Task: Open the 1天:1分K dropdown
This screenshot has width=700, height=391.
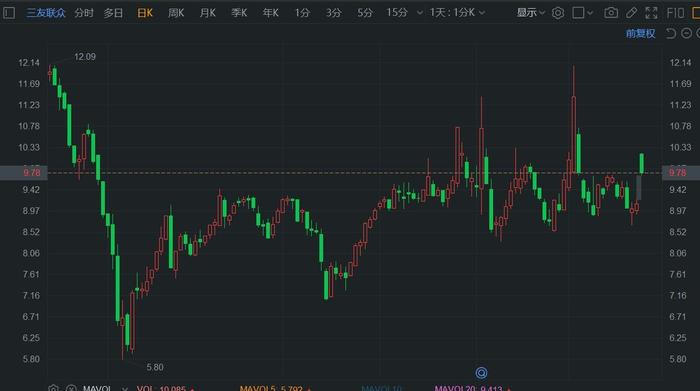Action: coord(457,13)
